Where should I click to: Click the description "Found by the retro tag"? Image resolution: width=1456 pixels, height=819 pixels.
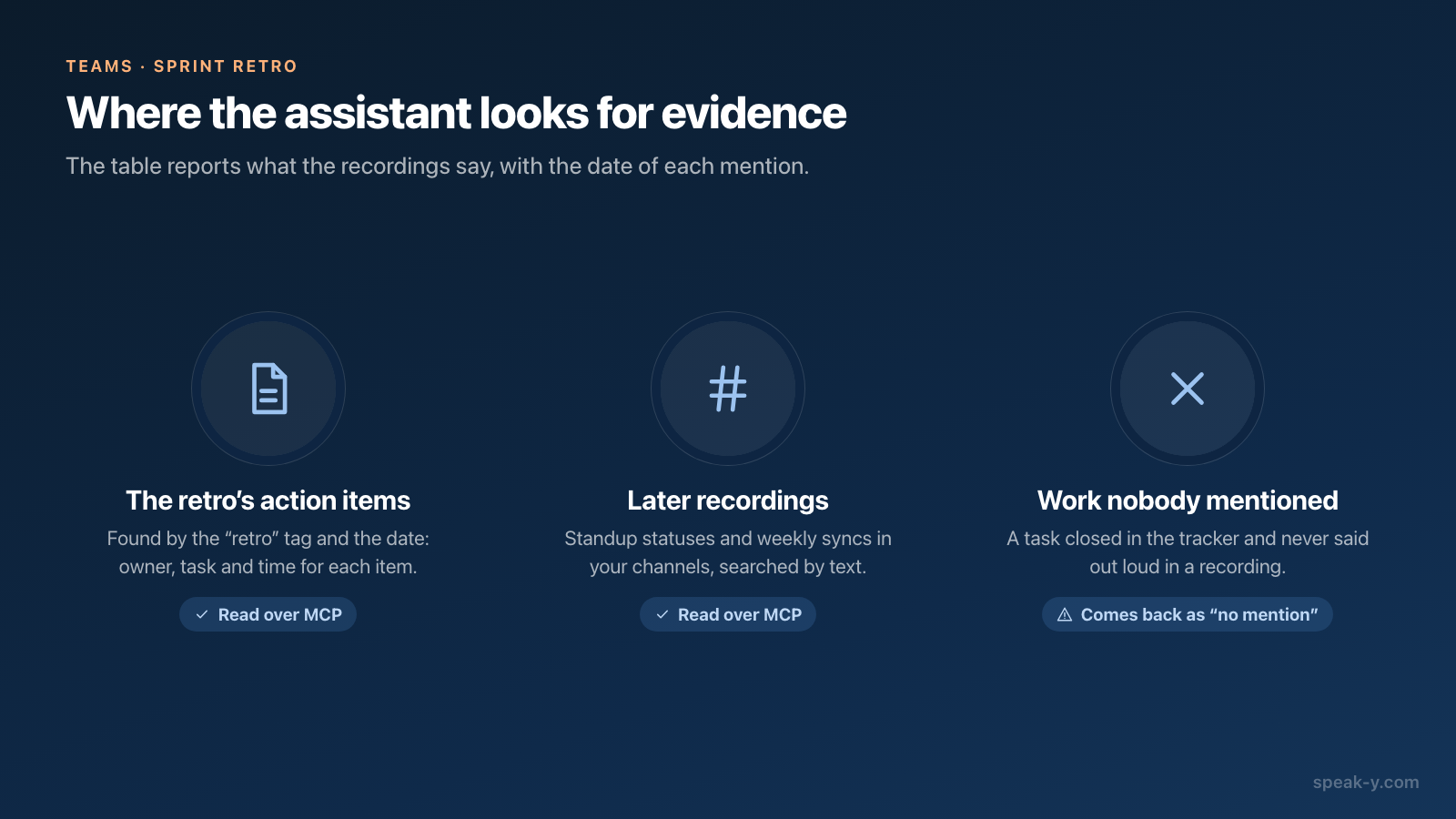(268, 552)
